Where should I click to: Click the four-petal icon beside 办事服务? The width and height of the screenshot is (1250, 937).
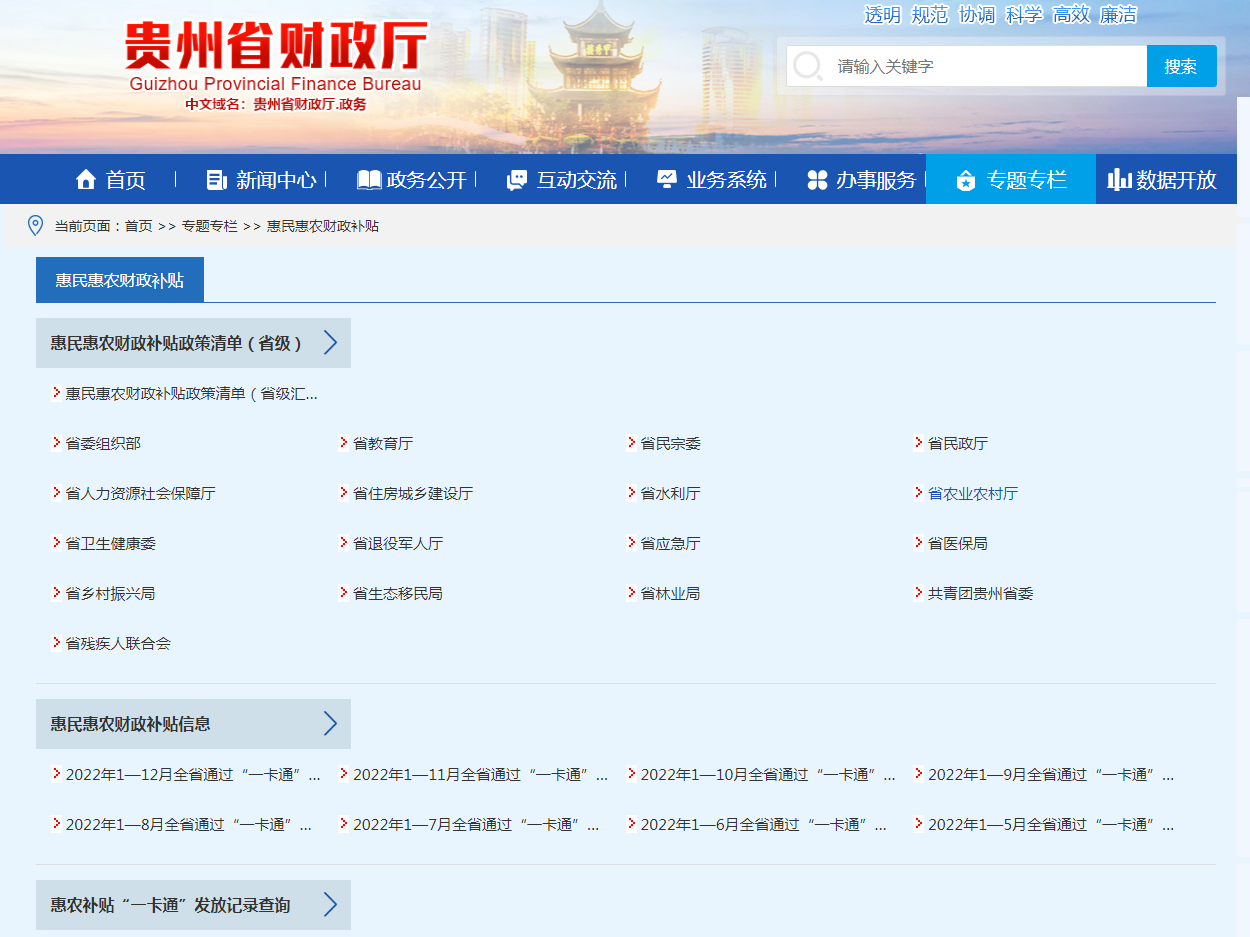click(818, 180)
